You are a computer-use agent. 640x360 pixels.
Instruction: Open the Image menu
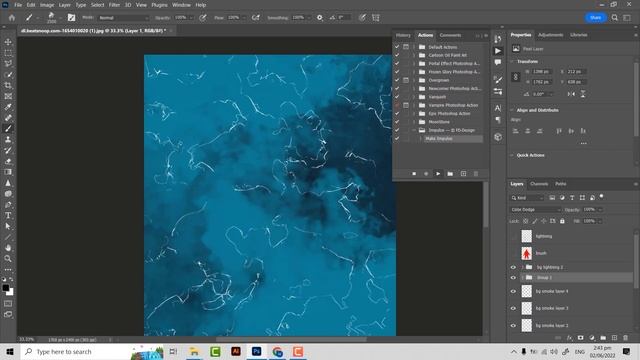47,5
